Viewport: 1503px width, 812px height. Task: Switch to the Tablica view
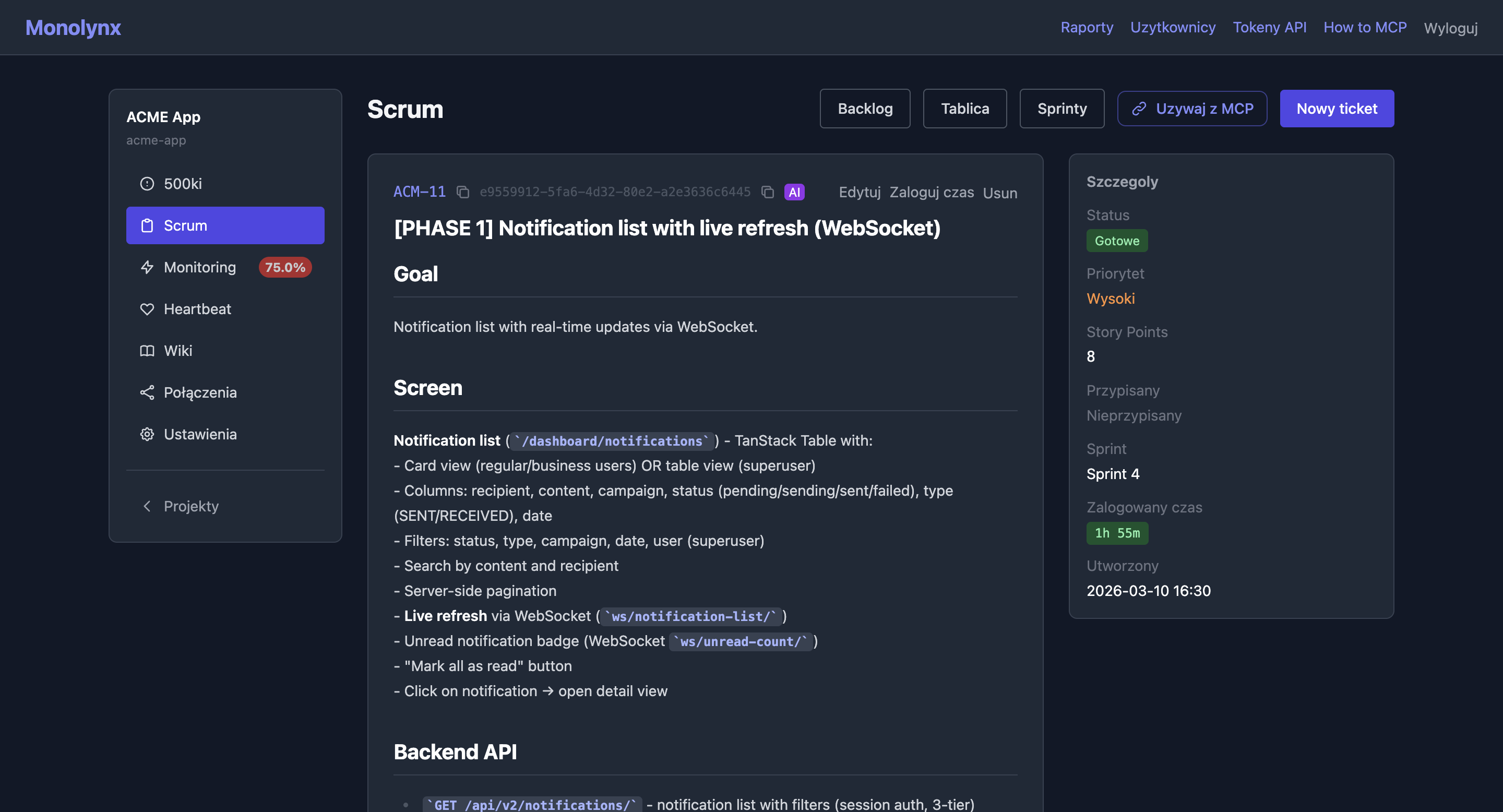click(964, 109)
